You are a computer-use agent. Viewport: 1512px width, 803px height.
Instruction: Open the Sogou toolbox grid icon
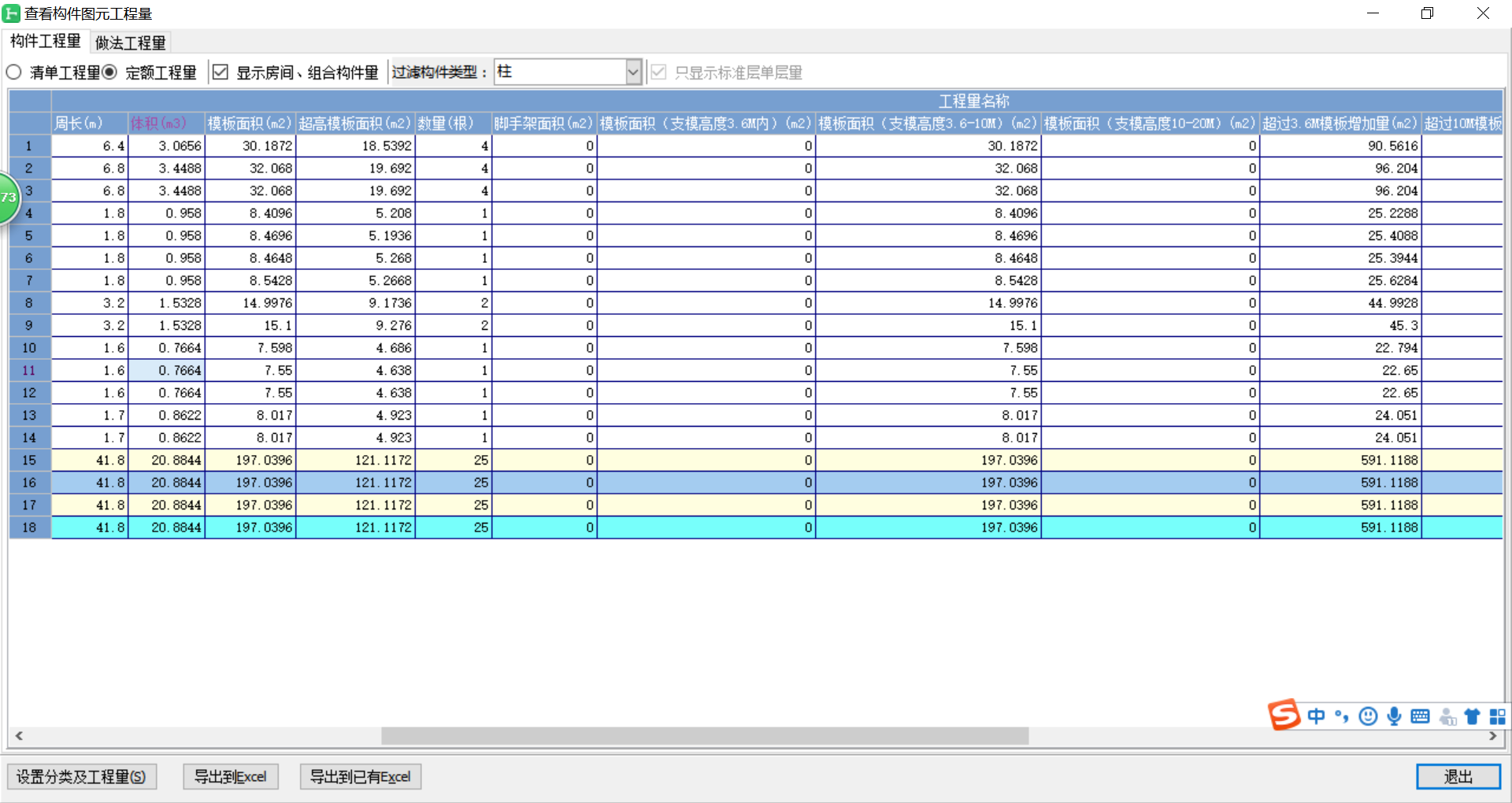1497,716
